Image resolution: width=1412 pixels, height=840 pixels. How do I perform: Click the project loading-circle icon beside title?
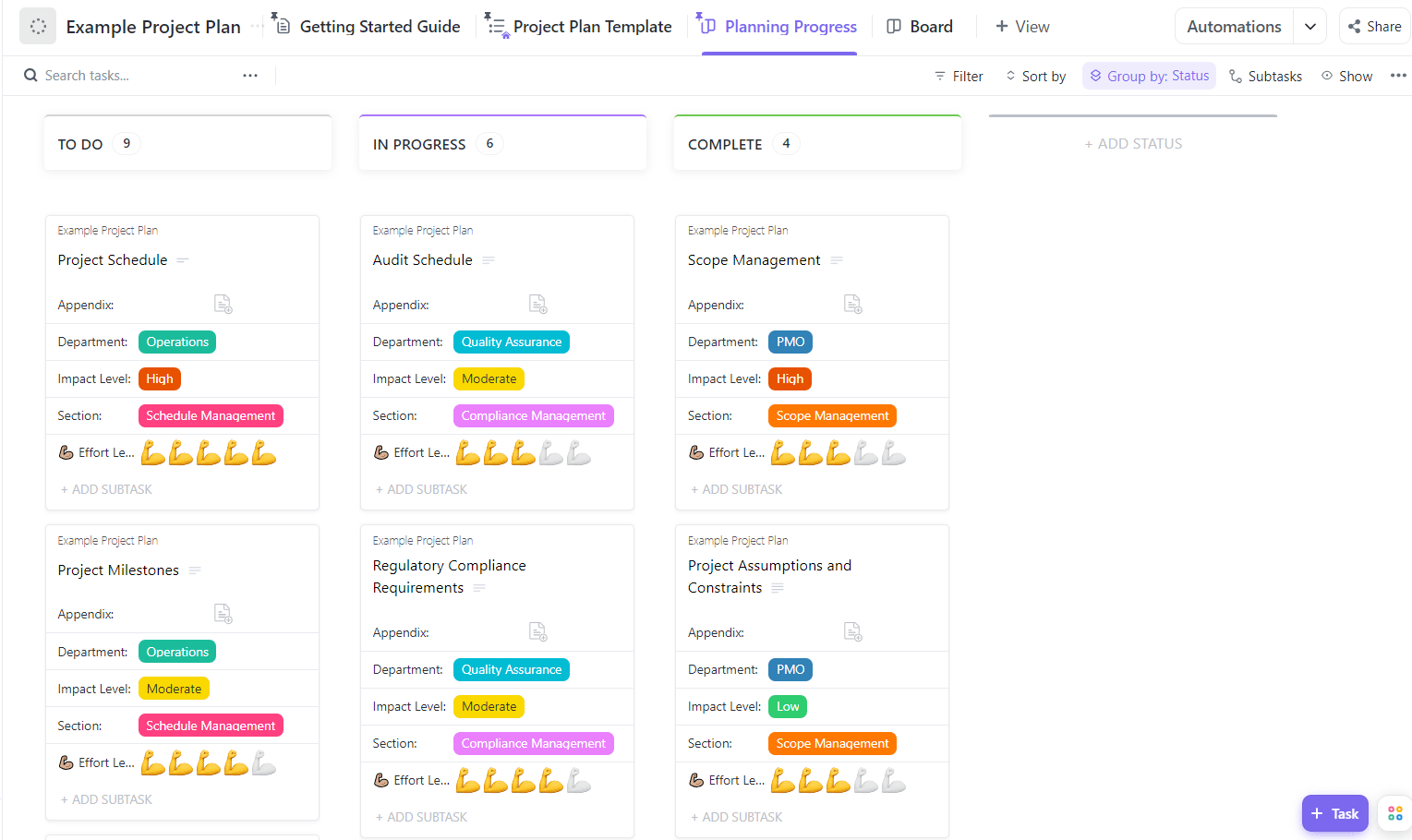pos(38,27)
